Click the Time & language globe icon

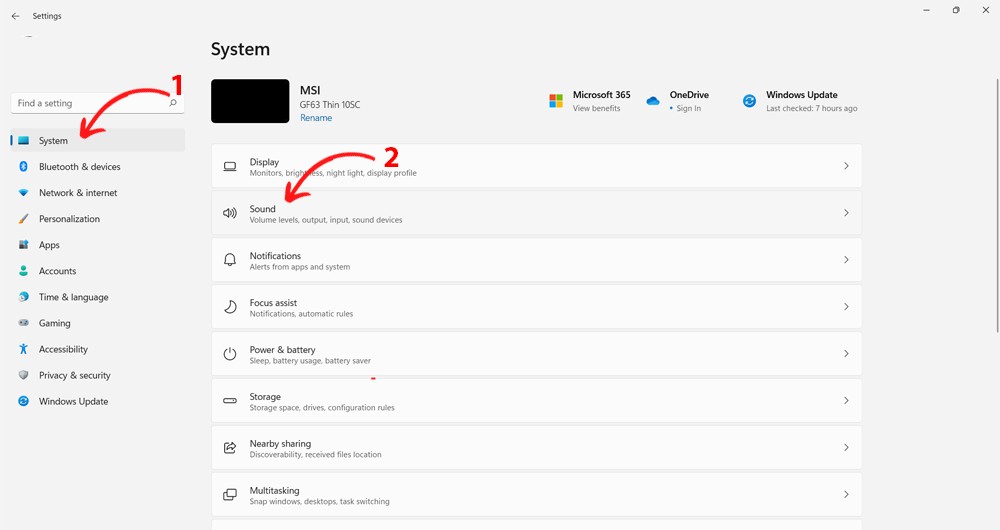coord(24,297)
